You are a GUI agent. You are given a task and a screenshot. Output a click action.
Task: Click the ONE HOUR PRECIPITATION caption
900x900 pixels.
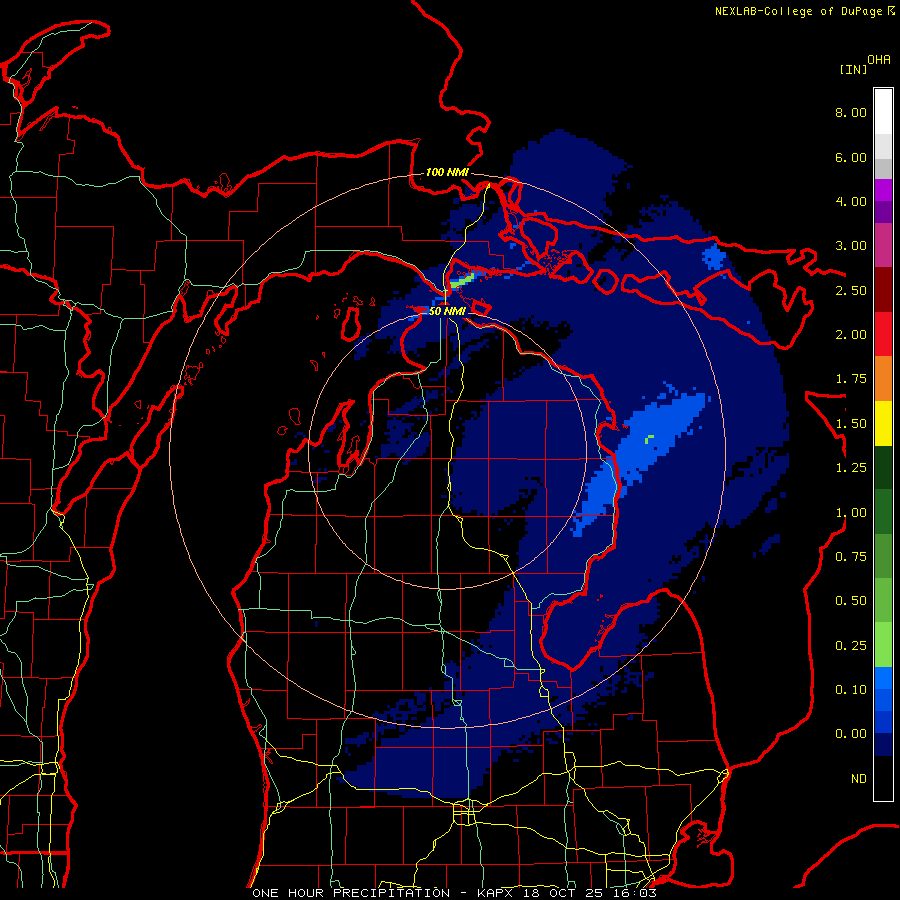click(351, 893)
